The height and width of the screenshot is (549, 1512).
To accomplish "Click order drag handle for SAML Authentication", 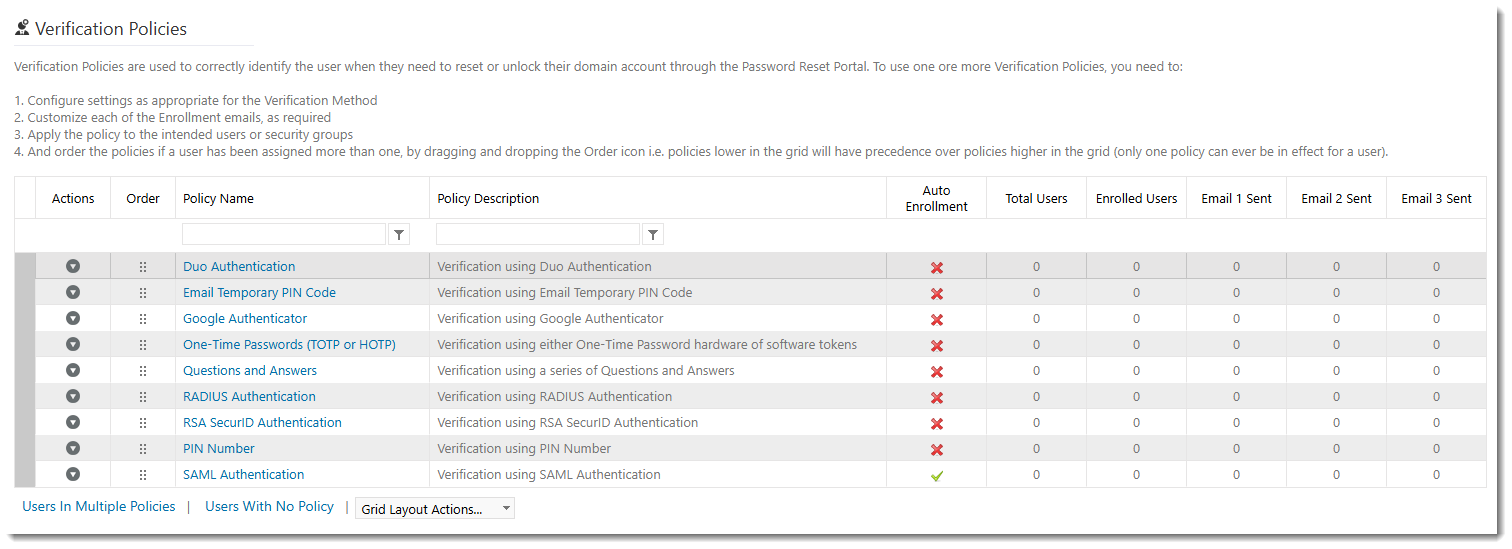I will tap(143, 475).
